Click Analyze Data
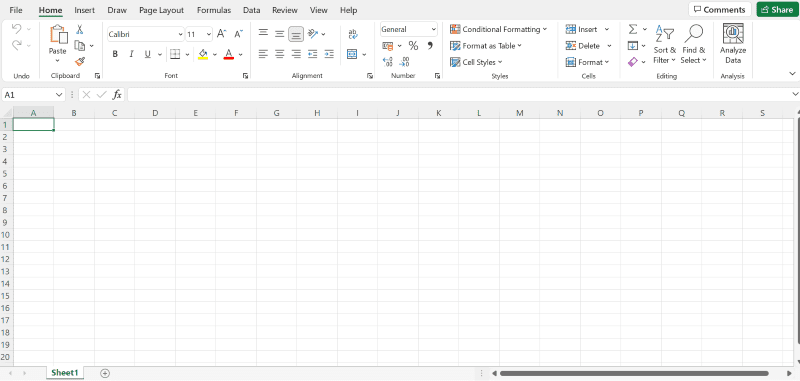 (733, 44)
